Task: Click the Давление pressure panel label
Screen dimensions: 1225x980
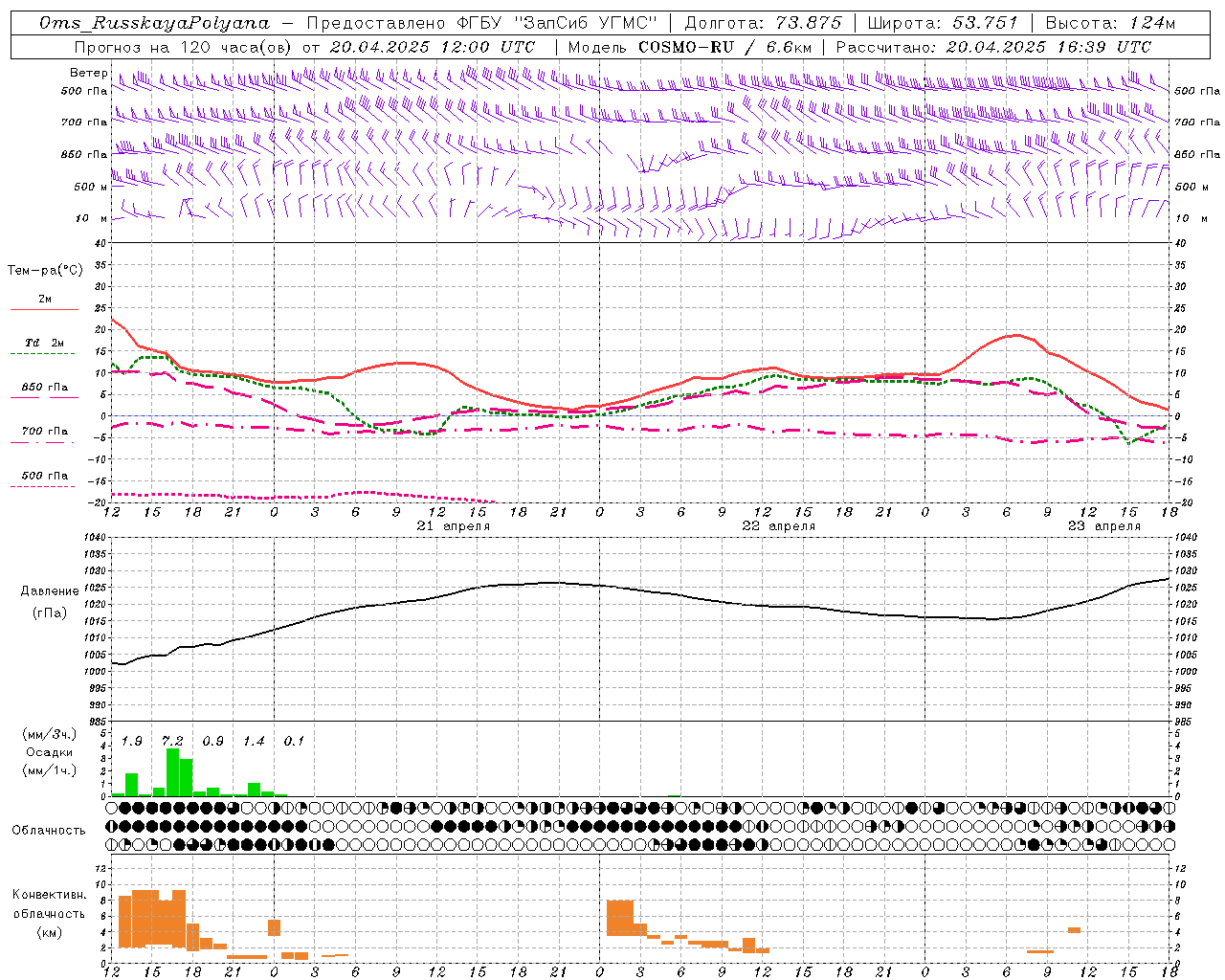Action: click(50, 591)
